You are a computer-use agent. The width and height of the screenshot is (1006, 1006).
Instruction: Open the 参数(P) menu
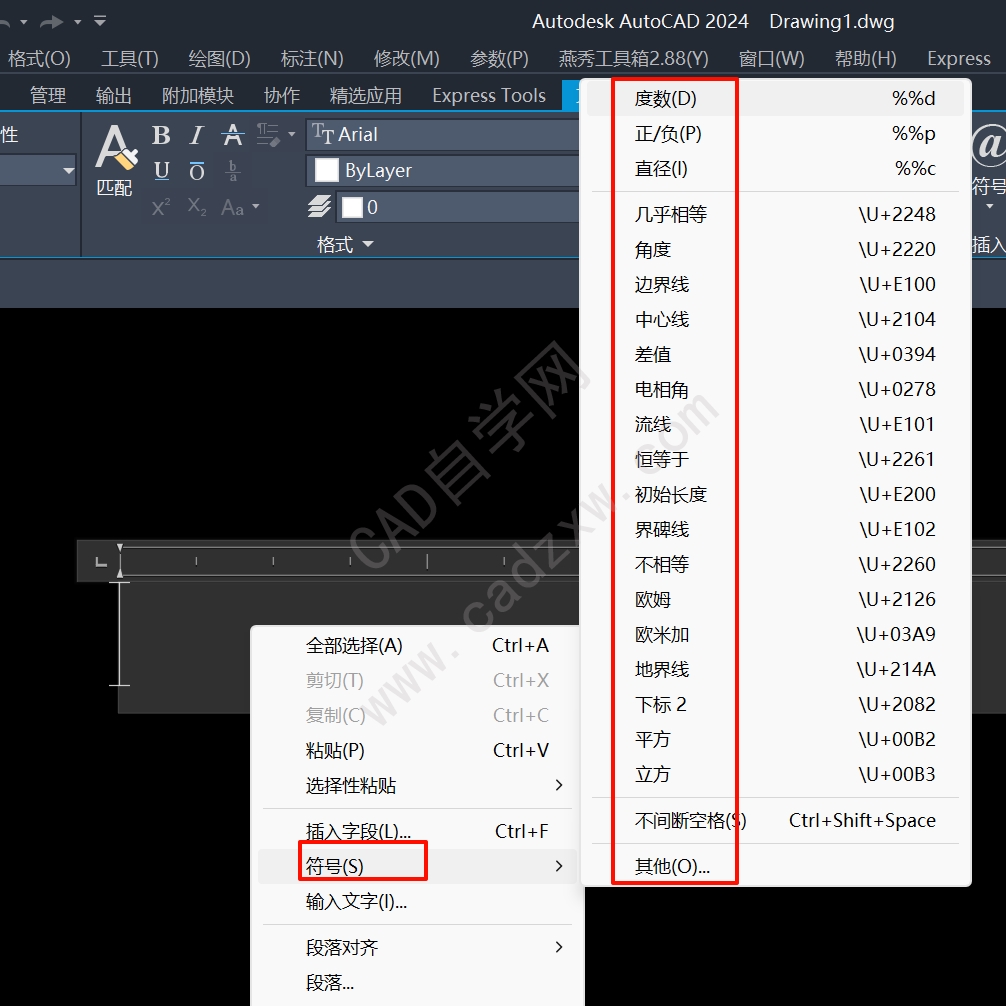(499, 58)
